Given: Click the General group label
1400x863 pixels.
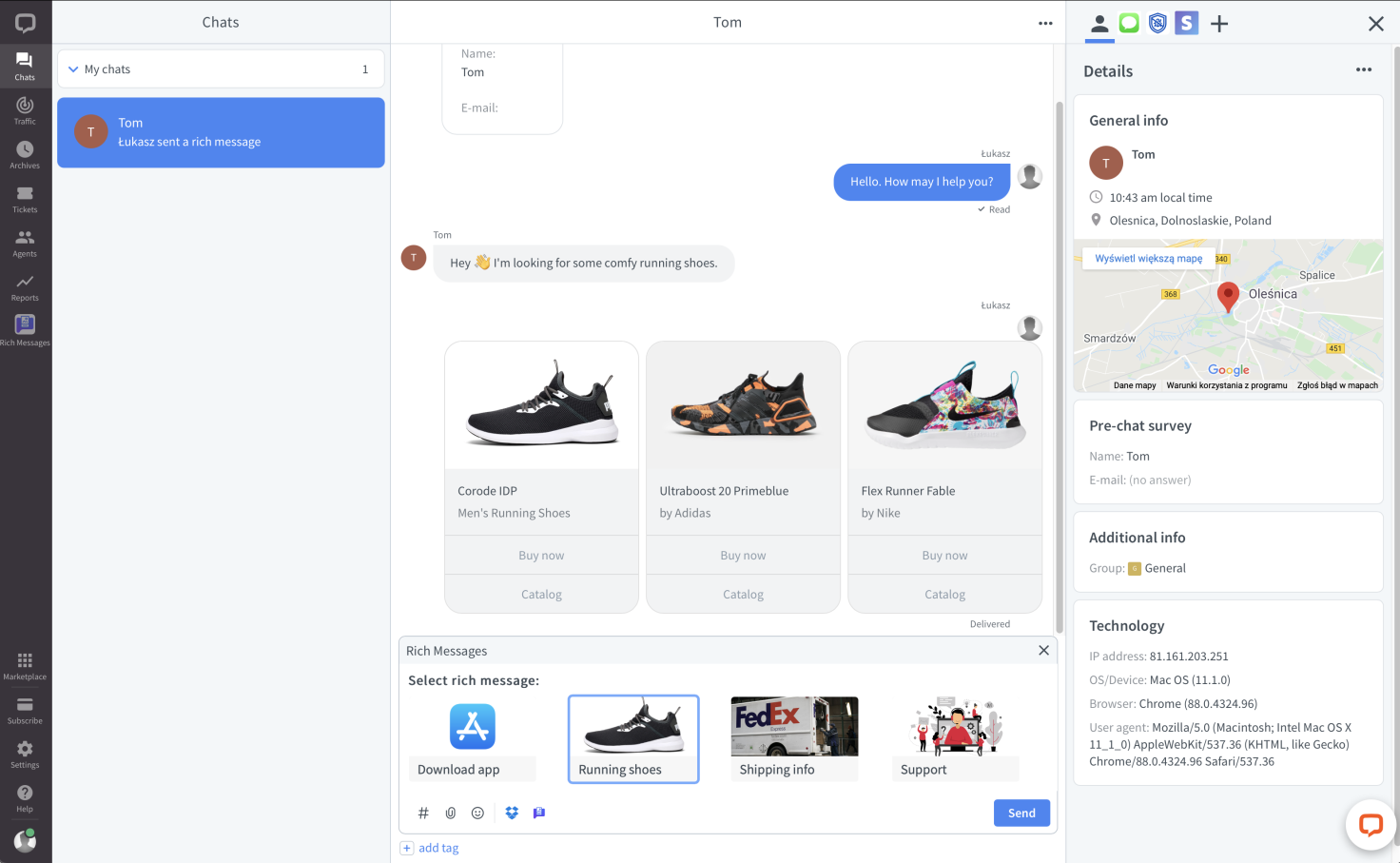Looking at the screenshot, I should (1165, 568).
